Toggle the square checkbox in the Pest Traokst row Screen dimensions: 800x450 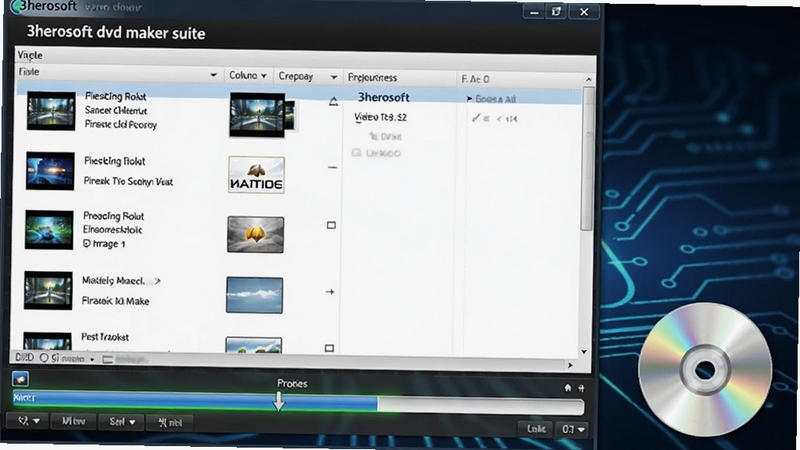(329, 348)
